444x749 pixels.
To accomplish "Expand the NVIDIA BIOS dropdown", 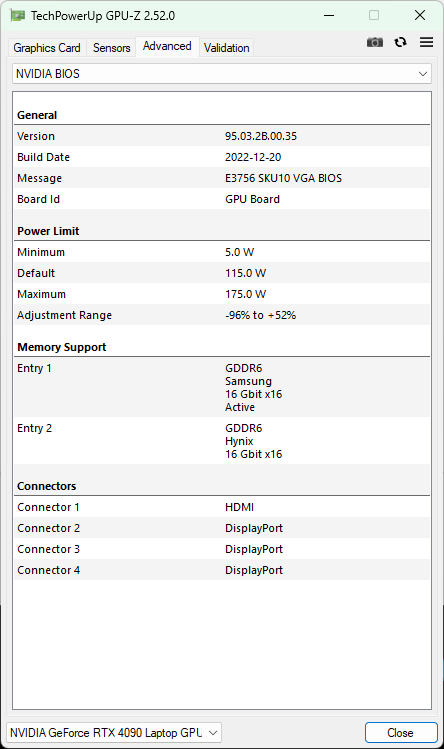I will coord(222,74).
